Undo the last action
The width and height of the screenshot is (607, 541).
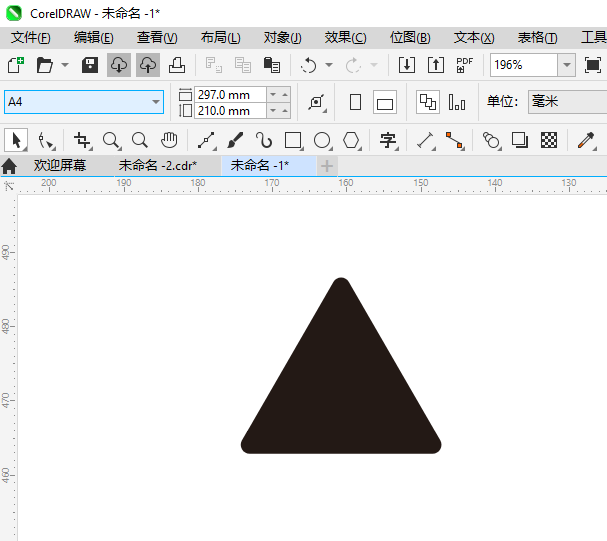point(309,65)
